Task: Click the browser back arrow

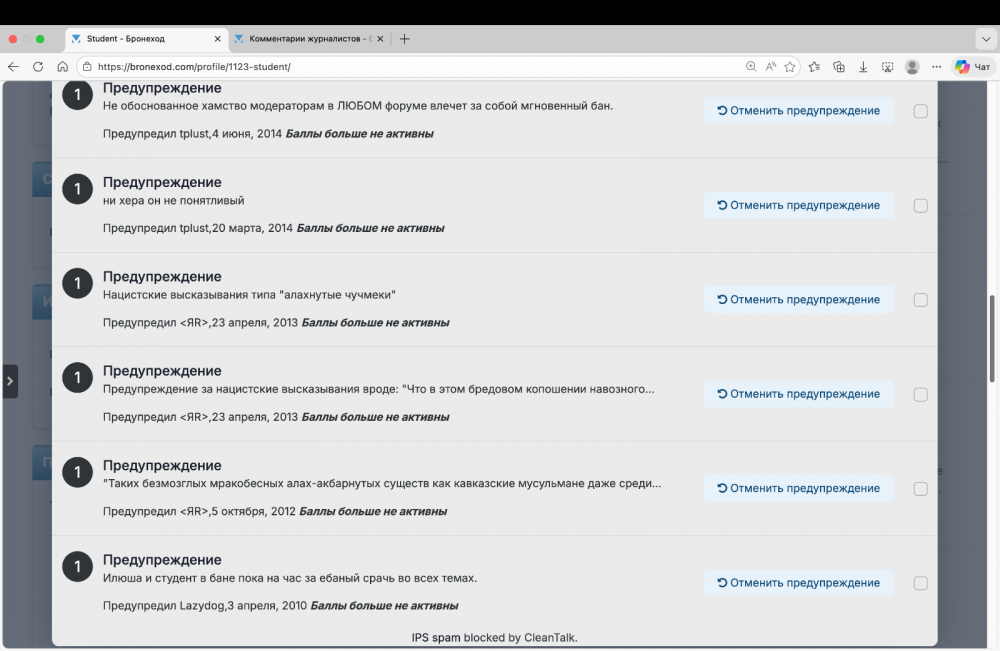Action: pos(14,67)
